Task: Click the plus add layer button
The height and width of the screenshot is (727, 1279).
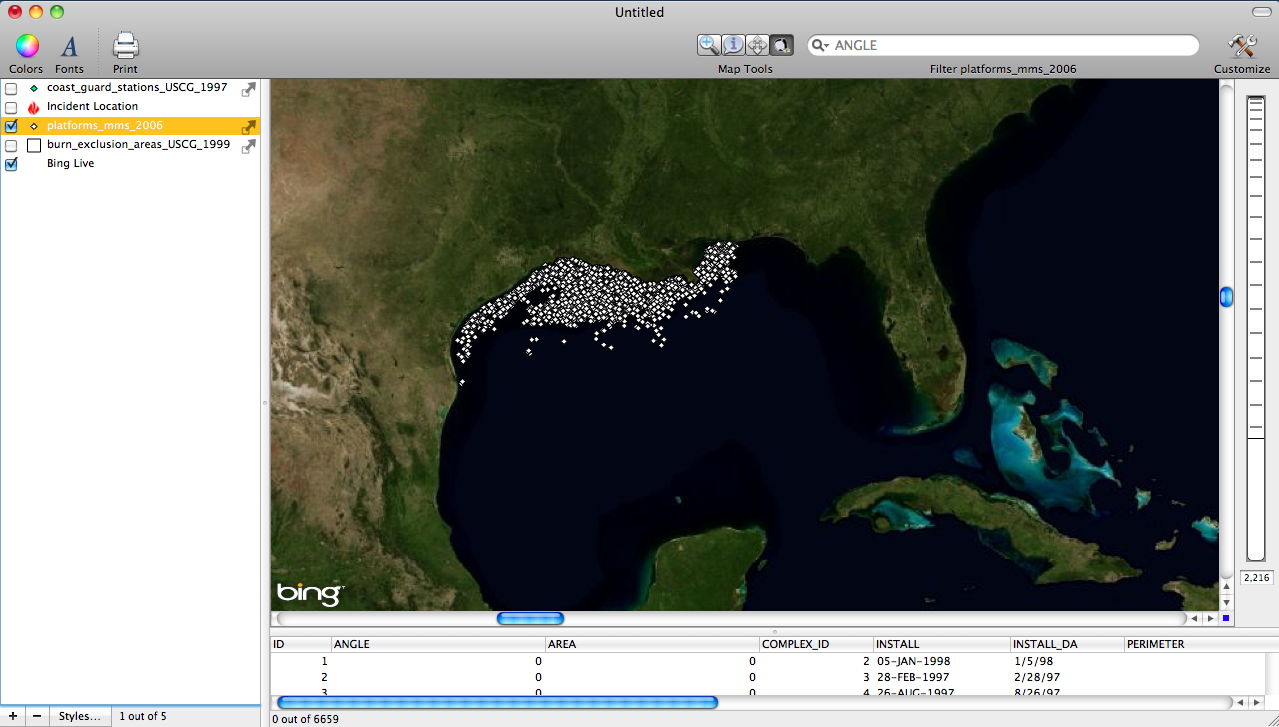Action: coord(12,716)
